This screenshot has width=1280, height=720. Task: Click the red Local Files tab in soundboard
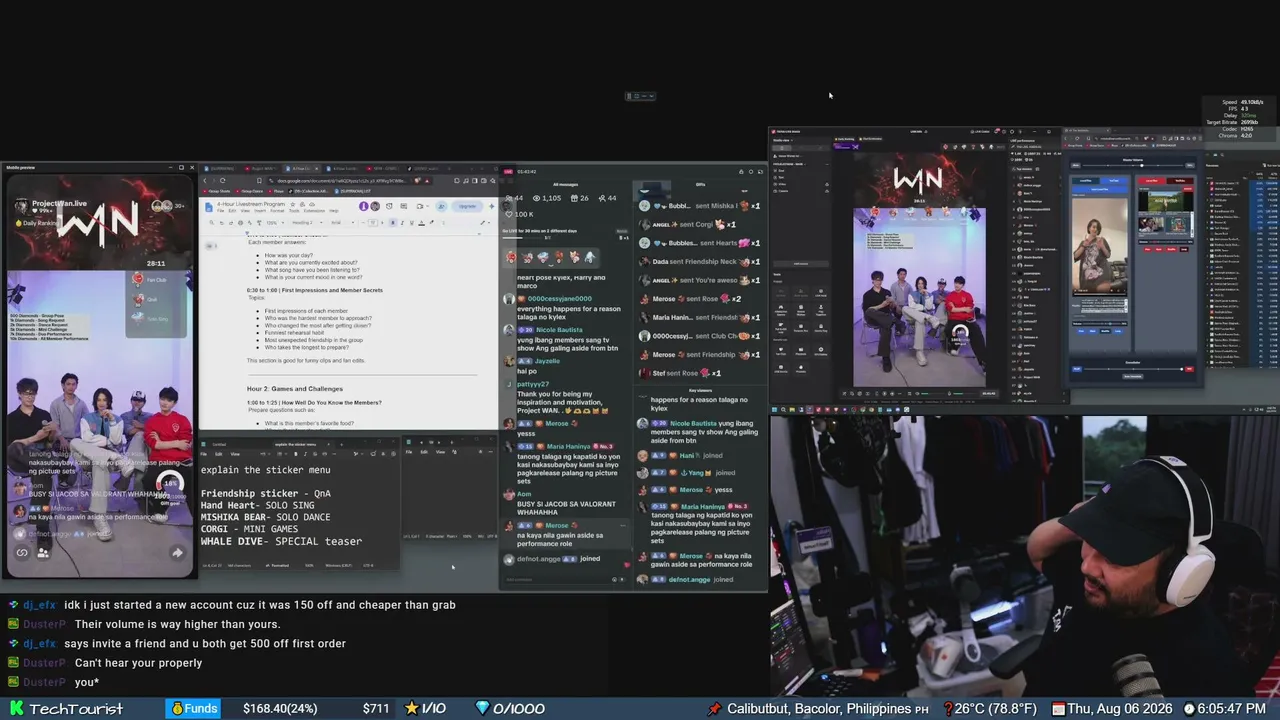[1150, 181]
